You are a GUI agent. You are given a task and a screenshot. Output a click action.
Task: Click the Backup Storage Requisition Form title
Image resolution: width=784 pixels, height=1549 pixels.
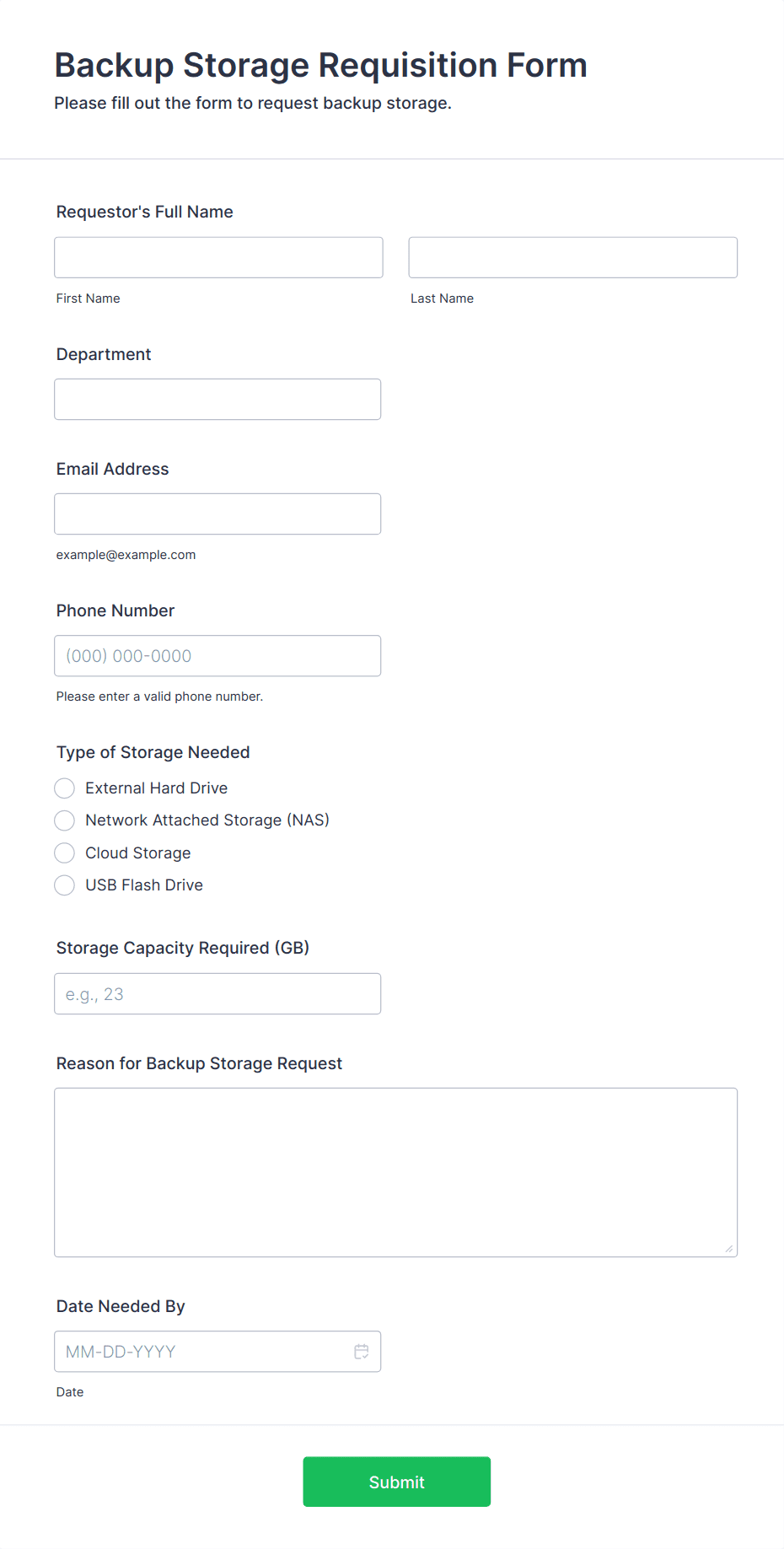point(320,66)
